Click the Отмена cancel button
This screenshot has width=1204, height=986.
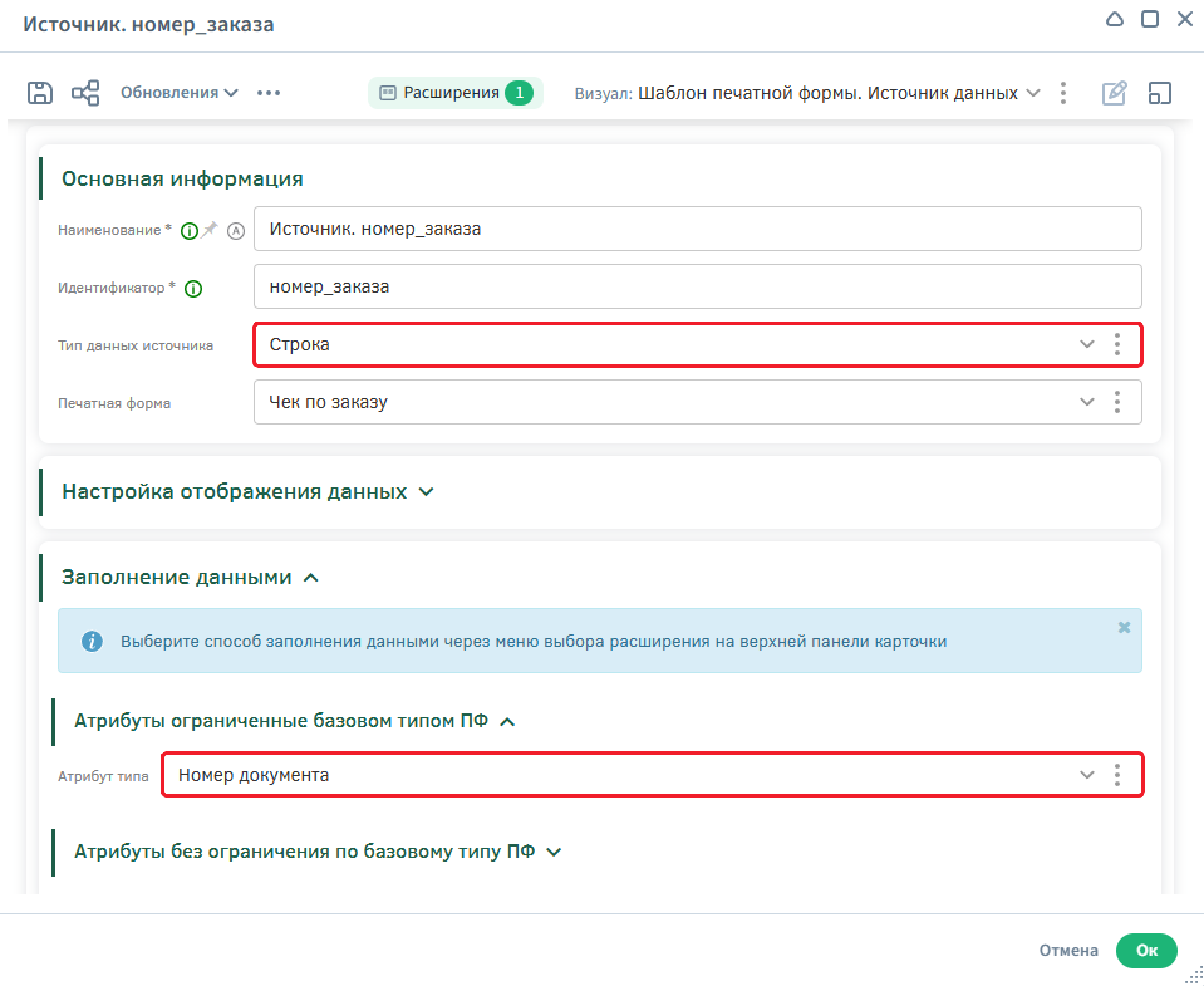pyautogui.click(x=1068, y=950)
